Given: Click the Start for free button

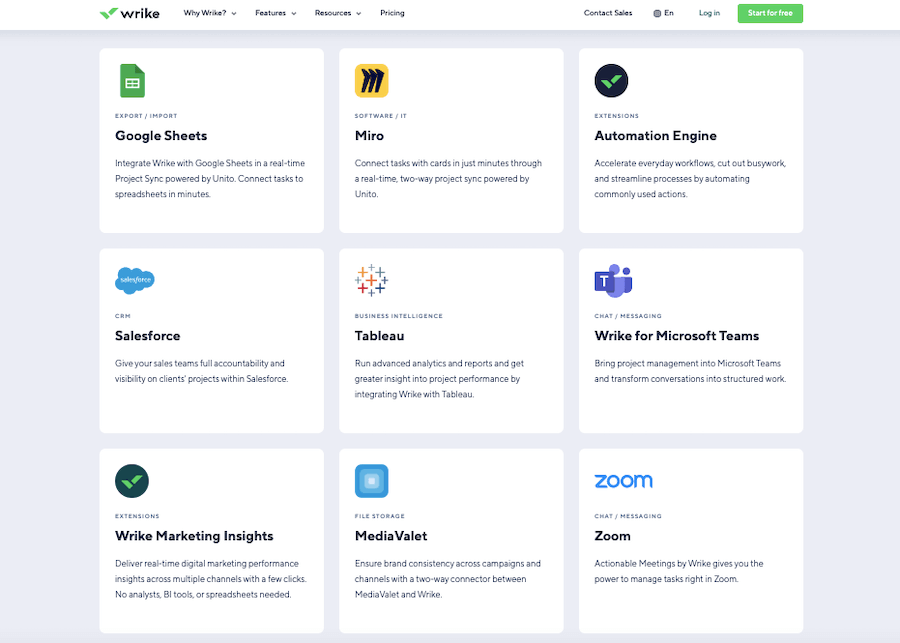Looking at the screenshot, I should tap(770, 13).
